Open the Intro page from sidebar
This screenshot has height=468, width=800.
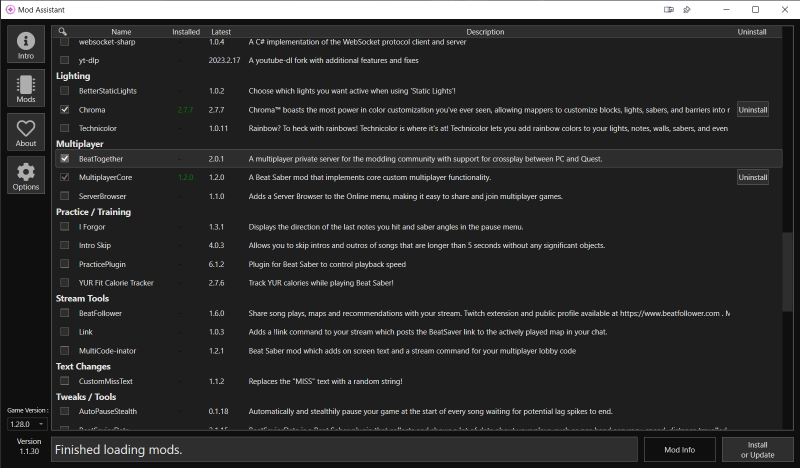pos(26,46)
